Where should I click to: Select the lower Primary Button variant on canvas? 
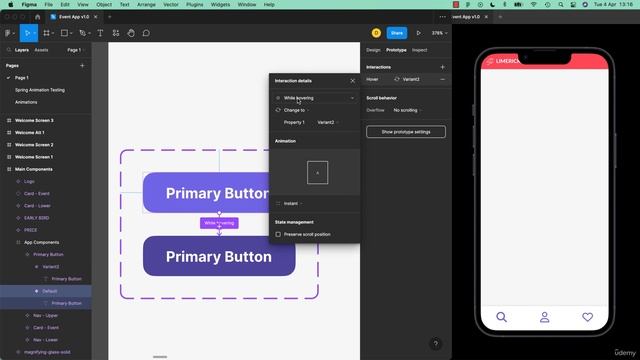point(219,256)
